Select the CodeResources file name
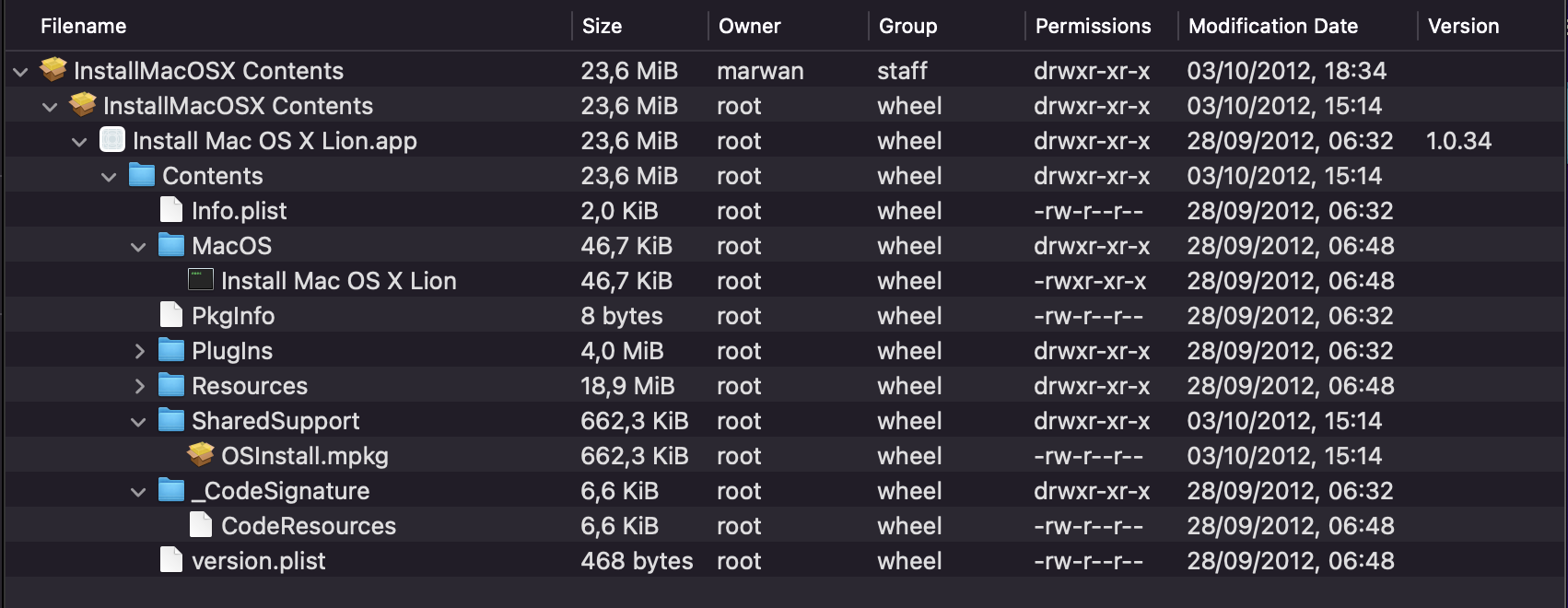Screen dimensions: 1568x608 [x=308, y=526]
